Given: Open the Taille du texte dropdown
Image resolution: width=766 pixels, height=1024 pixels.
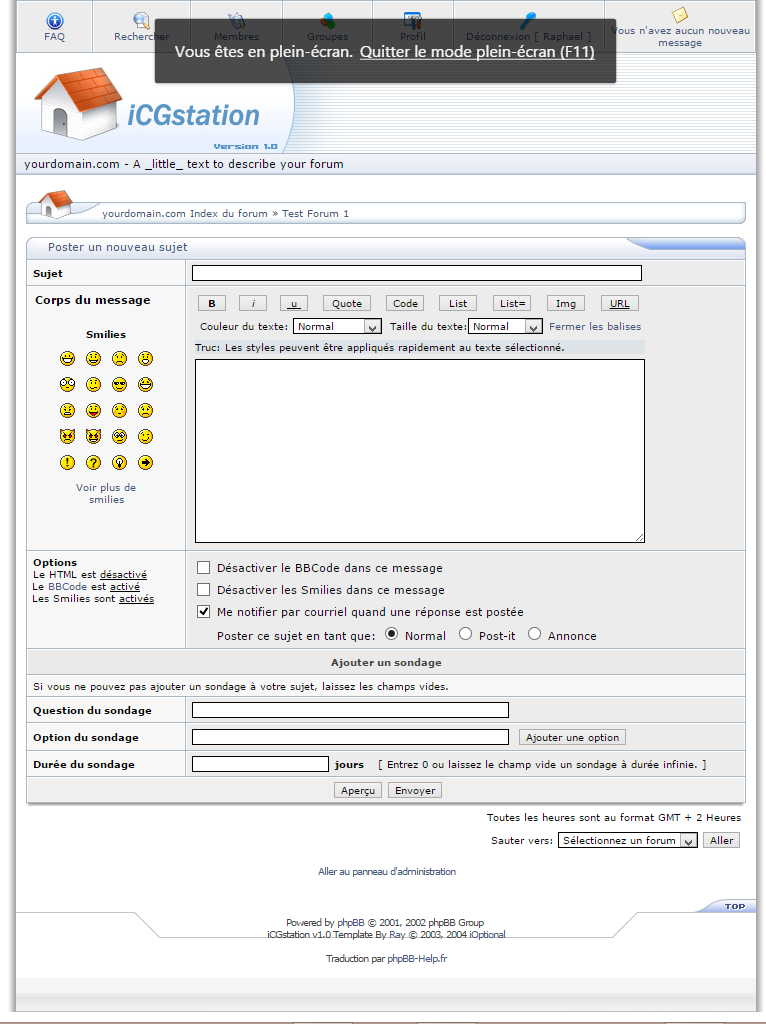Looking at the screenshot, I should [505, 327].
